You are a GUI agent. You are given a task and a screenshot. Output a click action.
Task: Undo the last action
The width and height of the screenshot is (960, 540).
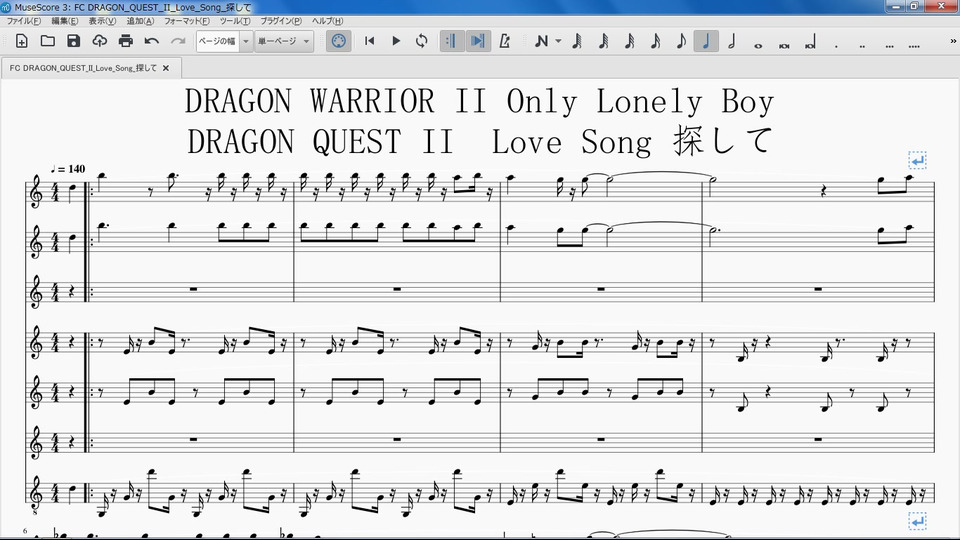coord(152,41)
